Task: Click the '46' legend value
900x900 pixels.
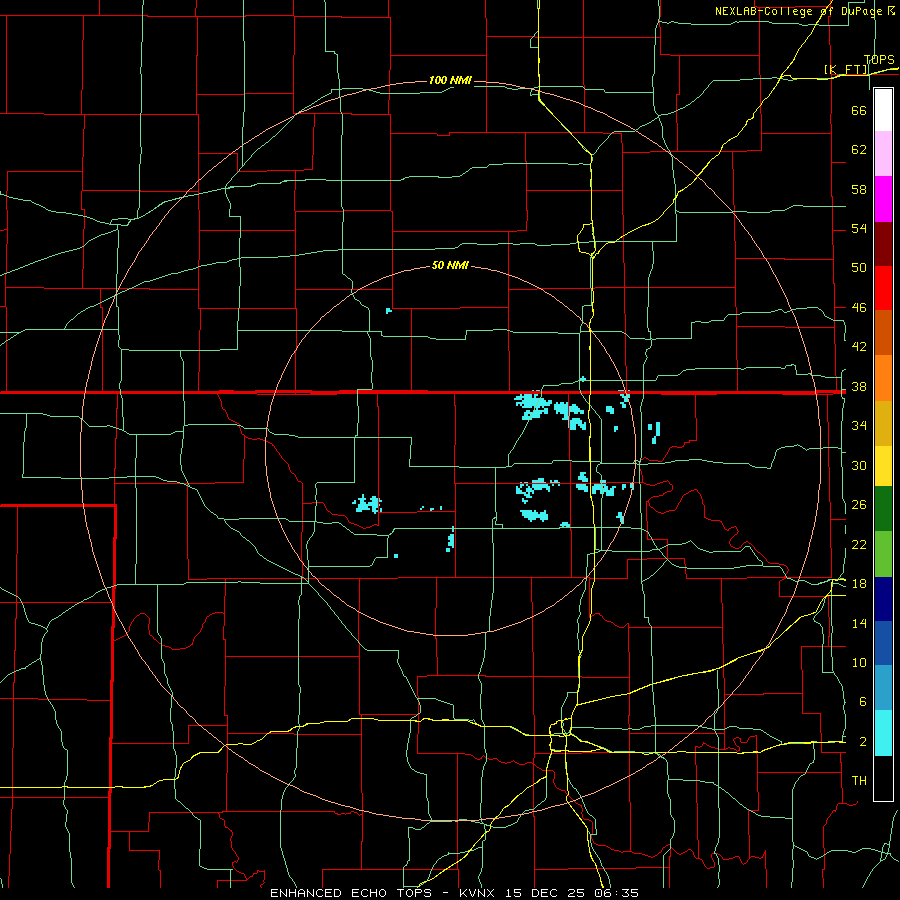Action: 859,308
